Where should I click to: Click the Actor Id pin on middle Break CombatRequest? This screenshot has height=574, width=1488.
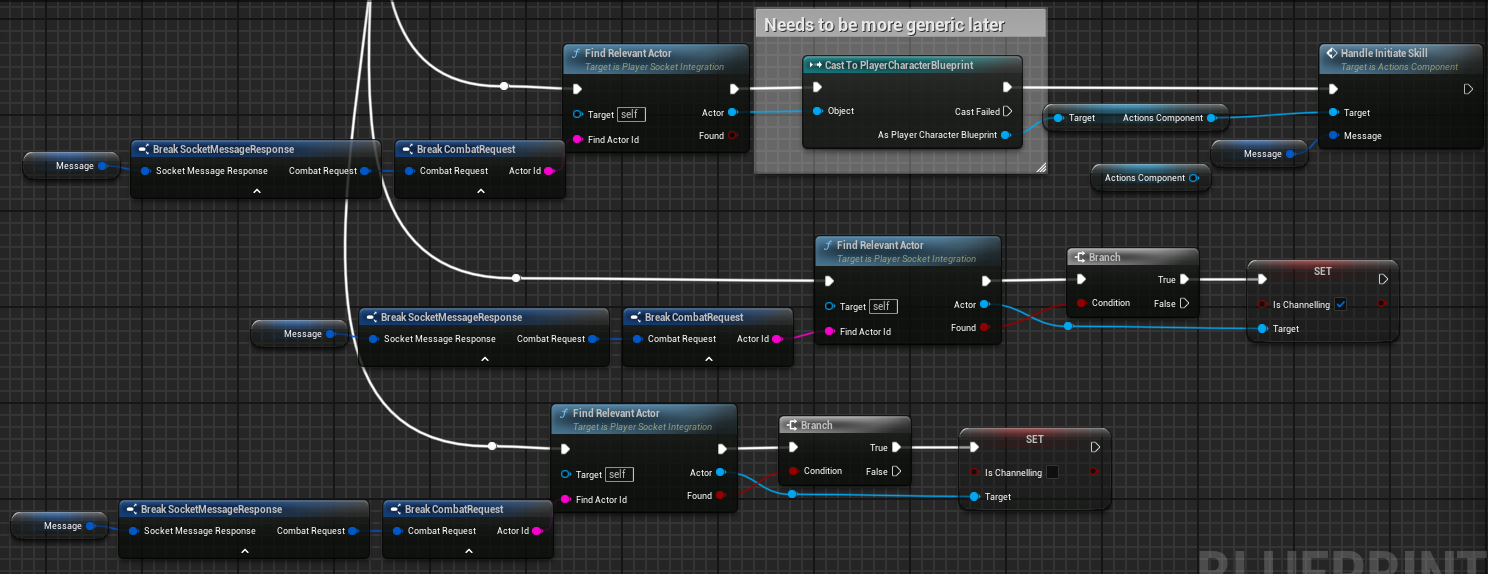(x=777, y=339)
